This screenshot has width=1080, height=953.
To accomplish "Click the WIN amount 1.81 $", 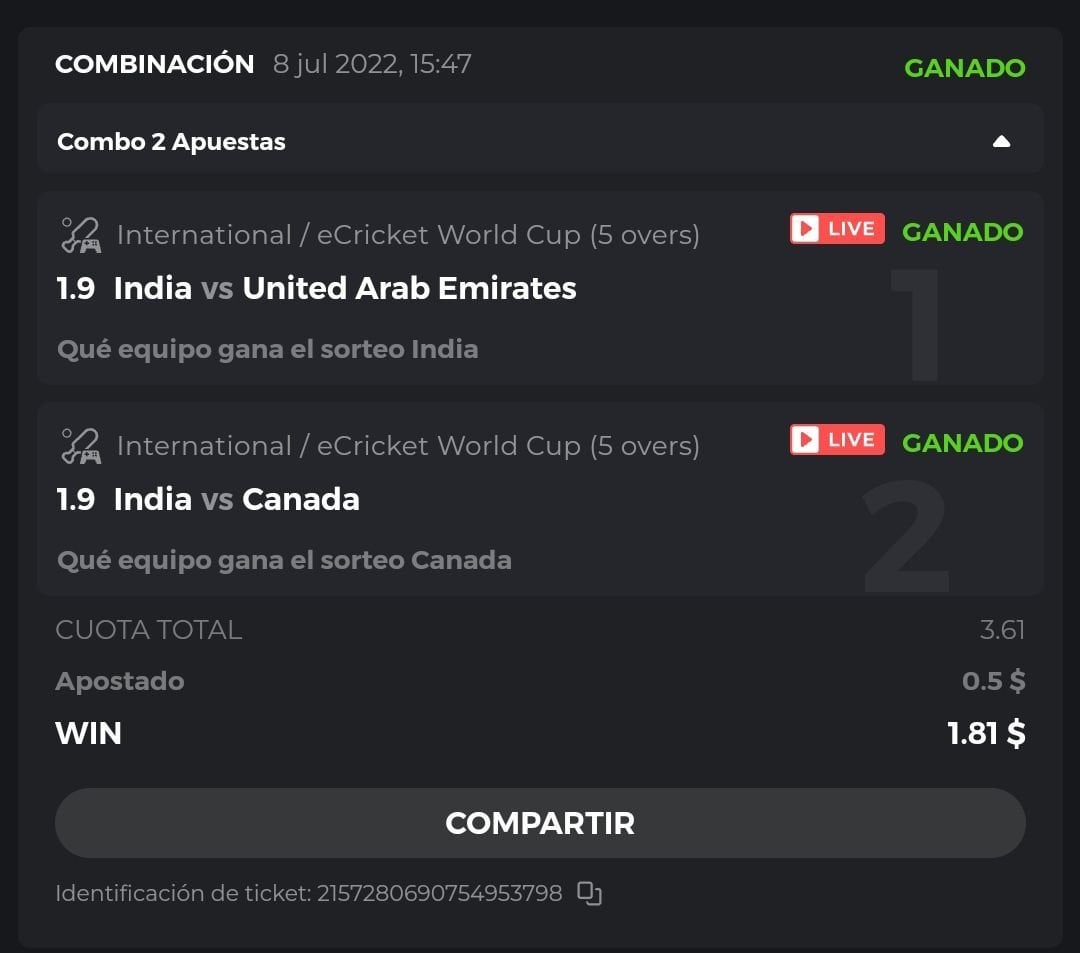I will tap(986, 733).
